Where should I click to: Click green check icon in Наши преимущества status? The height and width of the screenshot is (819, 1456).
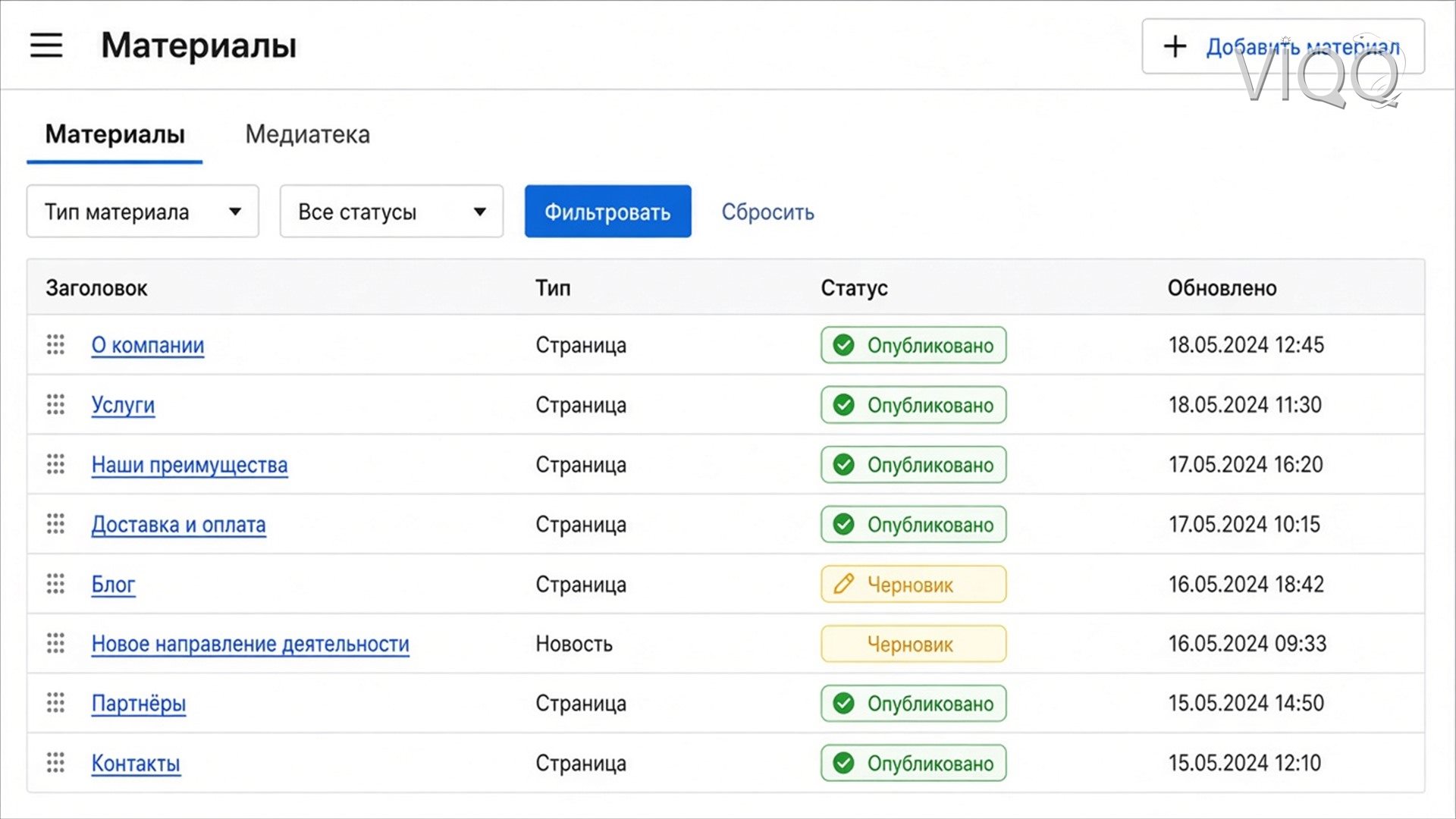point(843,465)
